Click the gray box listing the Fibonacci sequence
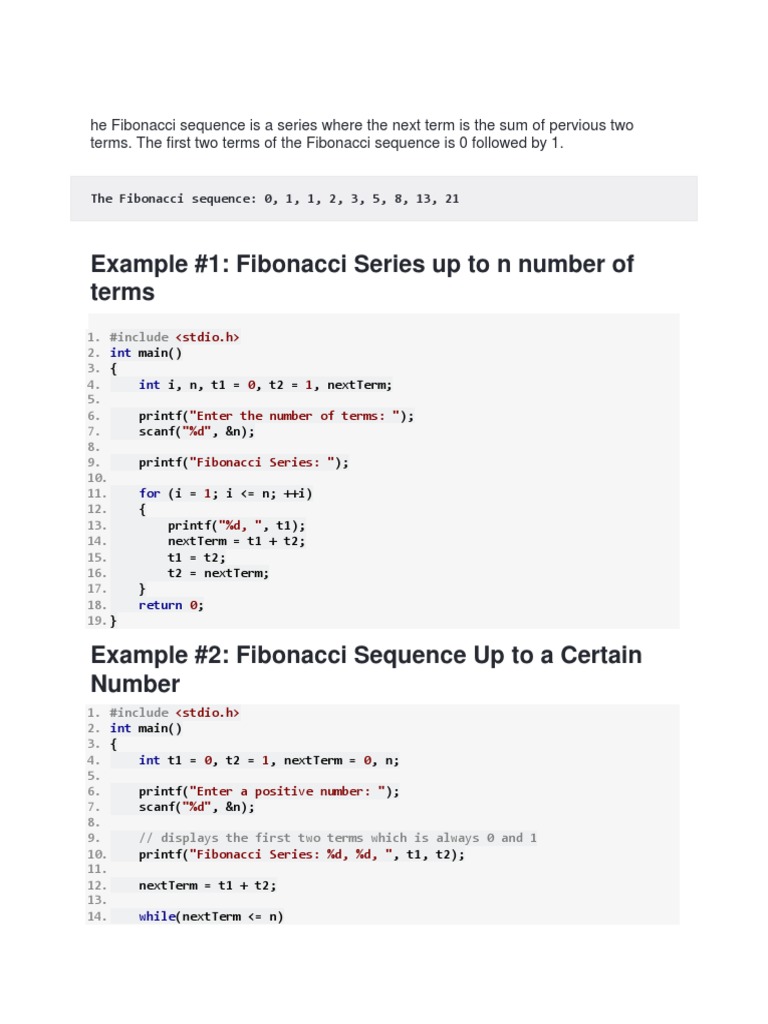The width and height of the screenshot is (768, 1024). tap(384, 199)
